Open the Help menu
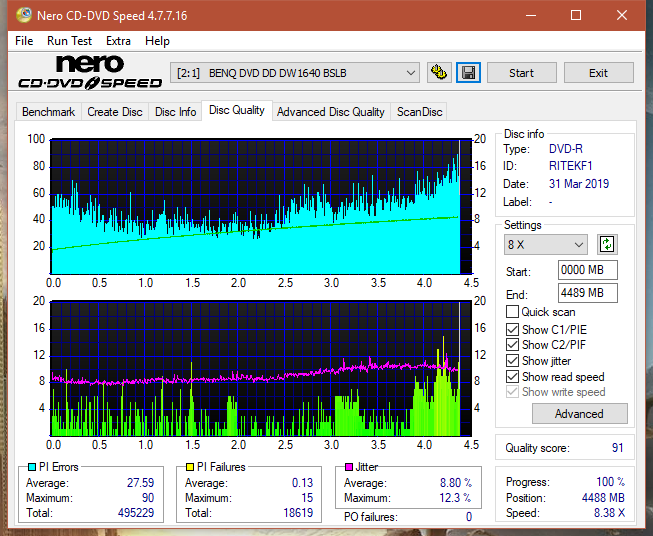This screenshot has height=536, width=653. tap(157, 41)
